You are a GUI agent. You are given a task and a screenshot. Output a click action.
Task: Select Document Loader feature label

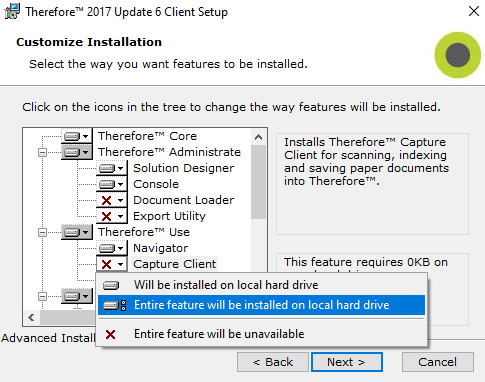(183, 200)
